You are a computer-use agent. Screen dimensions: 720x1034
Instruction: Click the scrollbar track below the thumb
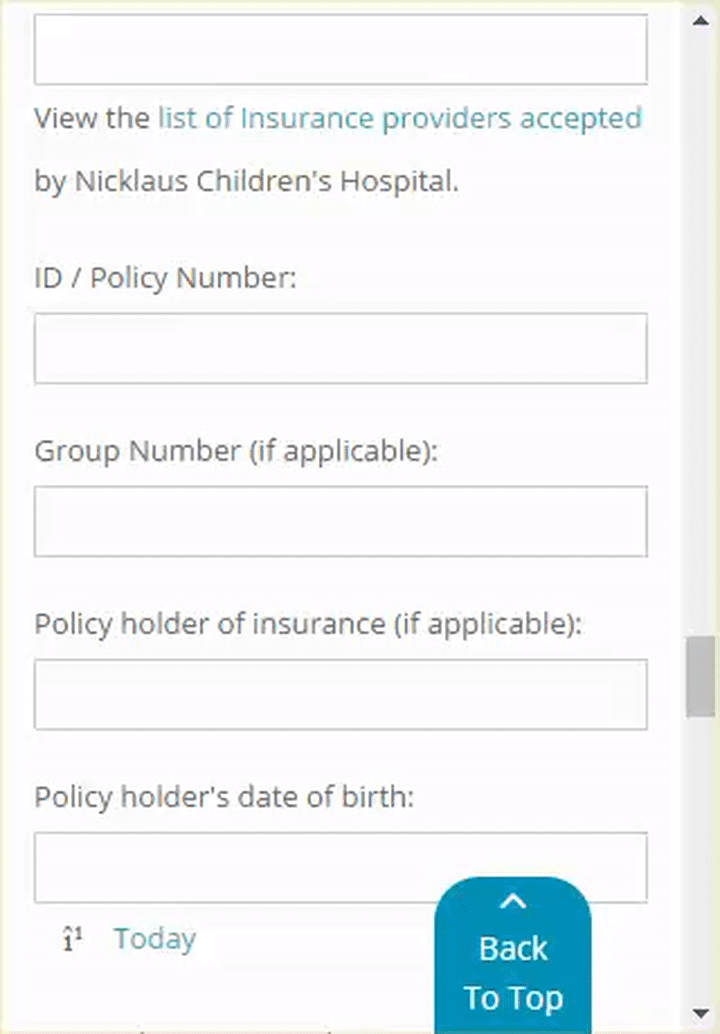pyautogui.click(x=700, y=860)
